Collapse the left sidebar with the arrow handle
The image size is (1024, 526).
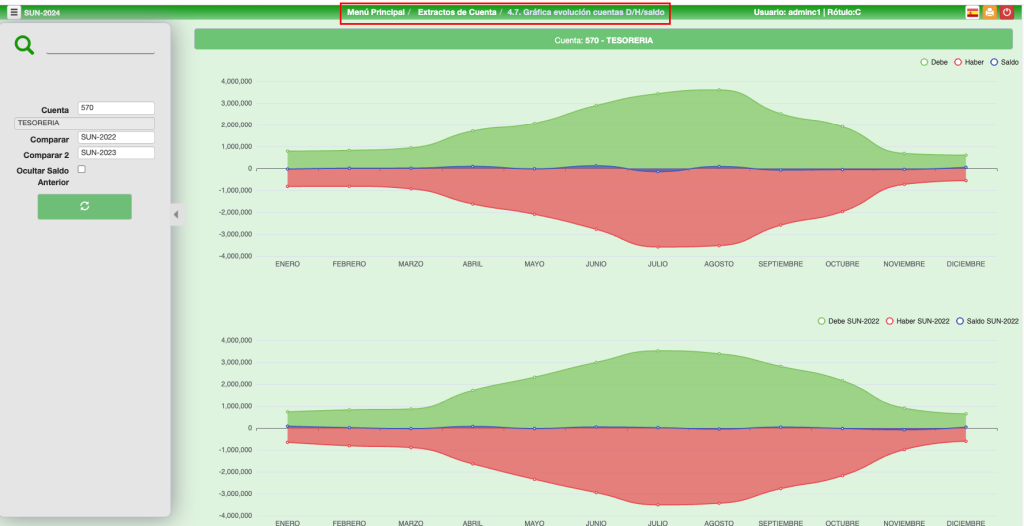coord(176,214)
